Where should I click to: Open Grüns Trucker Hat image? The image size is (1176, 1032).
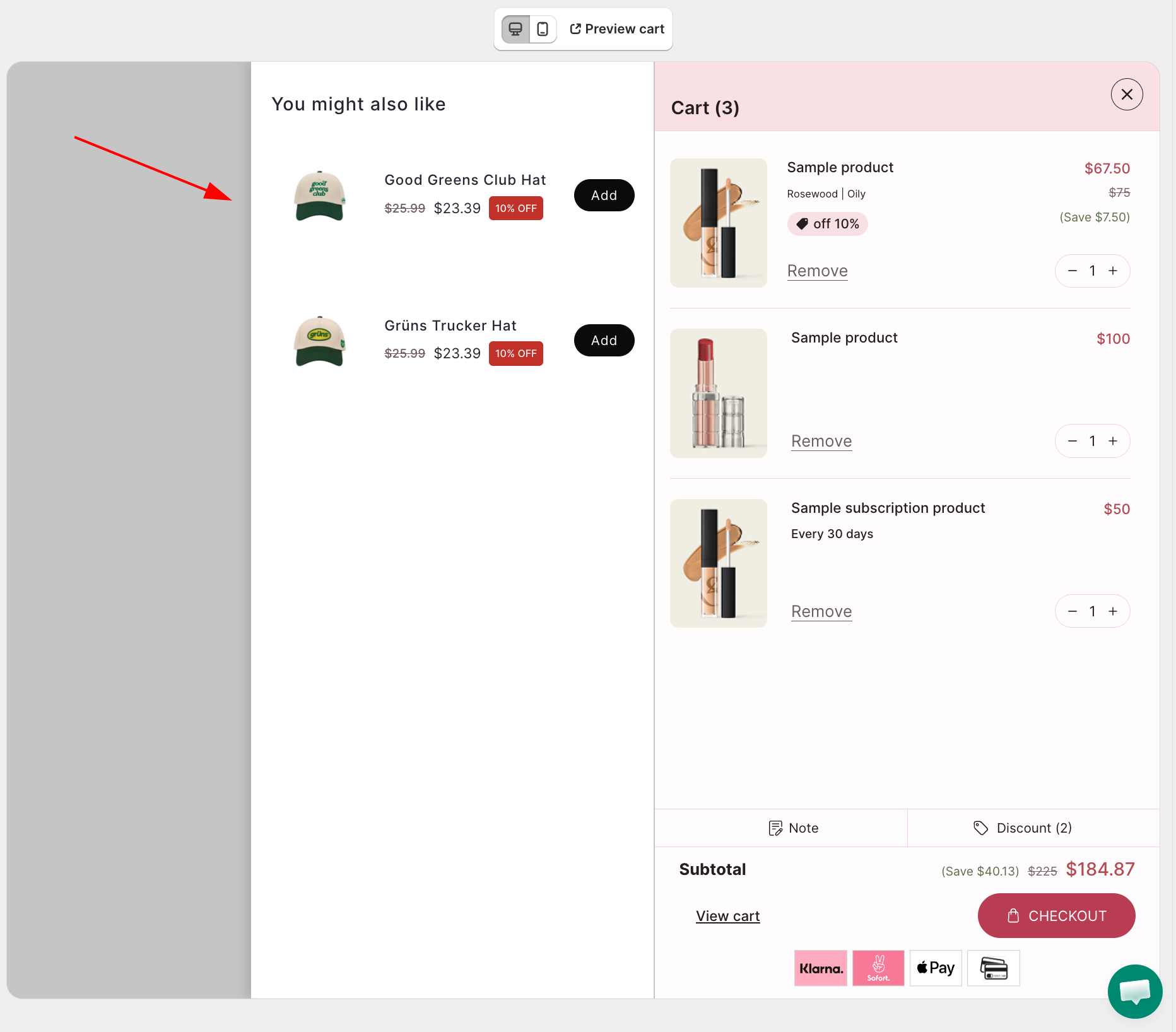[320, 341]
